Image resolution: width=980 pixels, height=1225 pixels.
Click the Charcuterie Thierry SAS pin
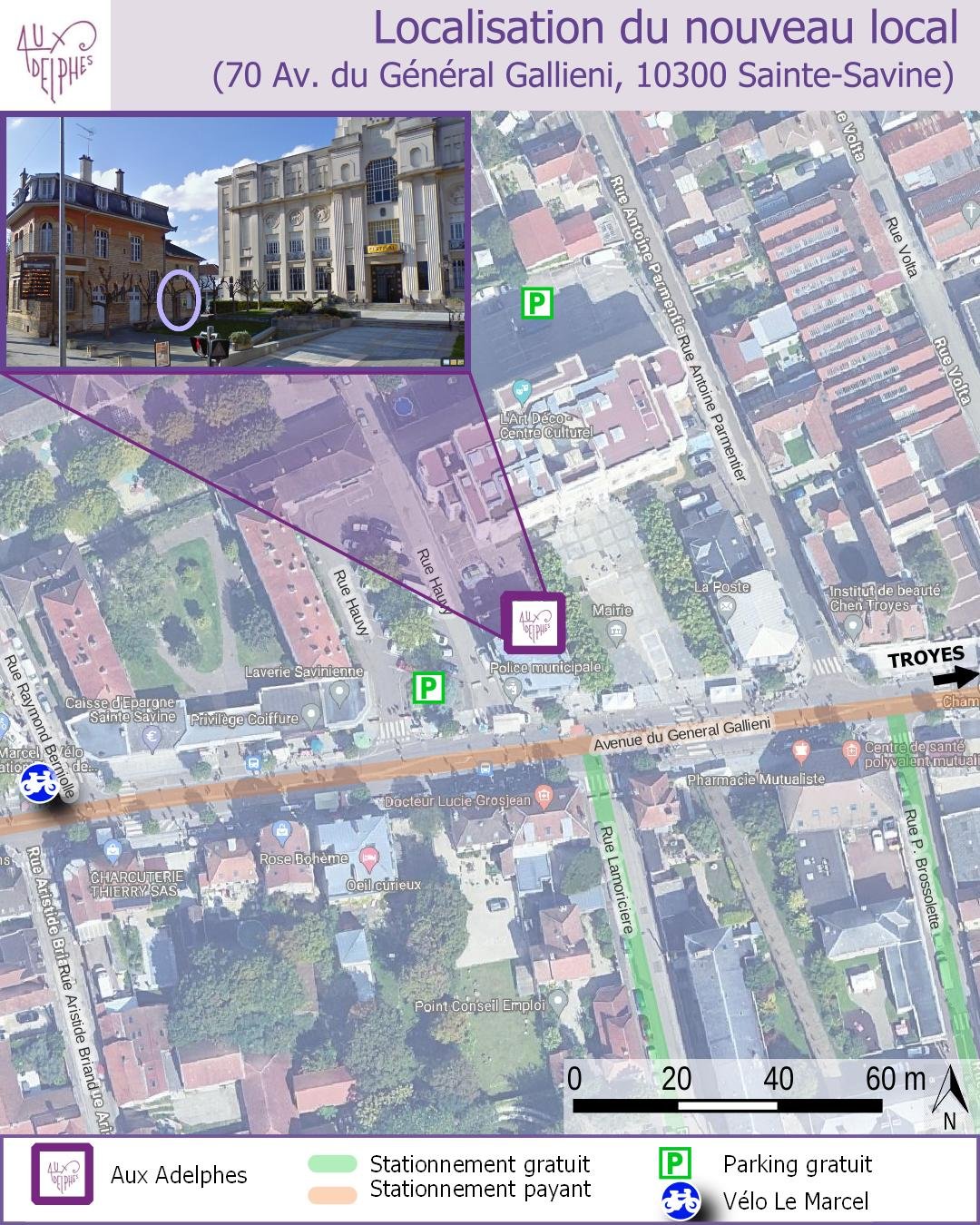113,851
